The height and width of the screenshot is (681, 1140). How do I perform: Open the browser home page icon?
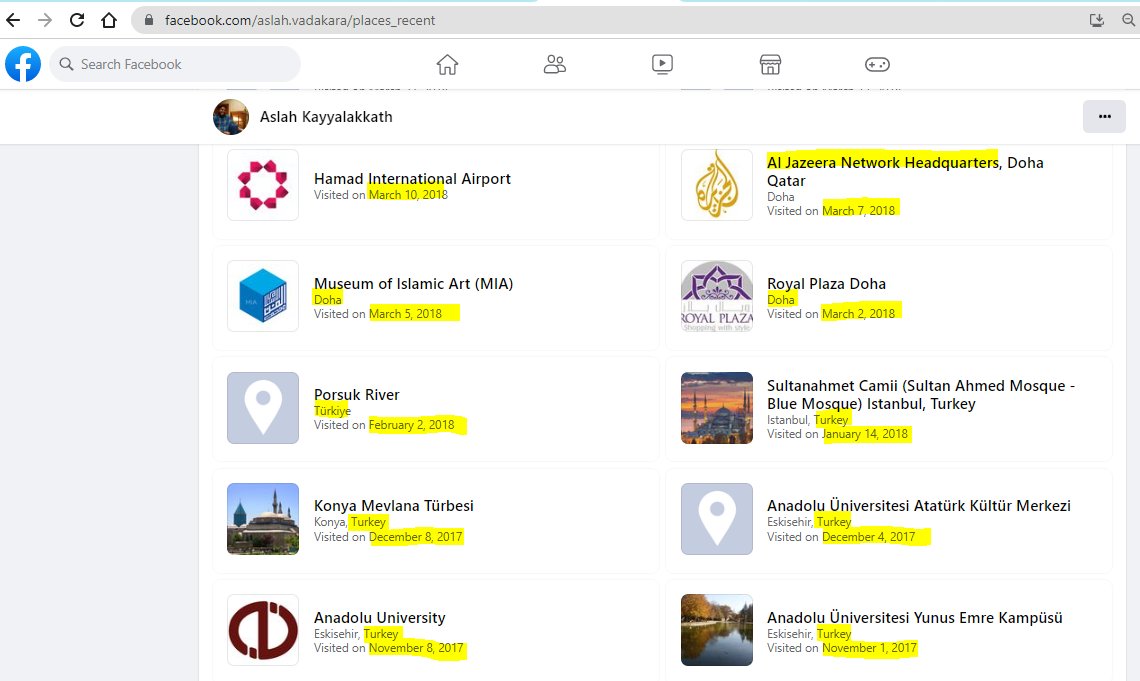pyautogui.click(x=109, y=20)
